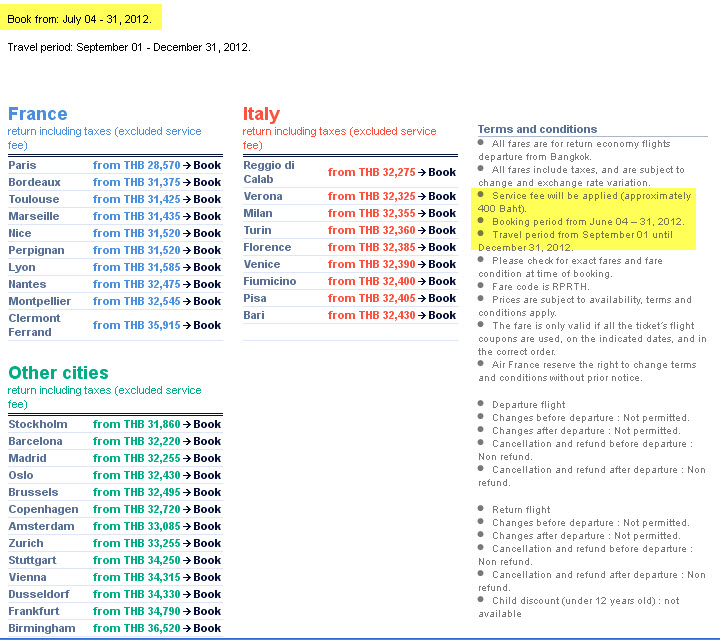Click the 'Return flight' bullet text
Image resolution: width=720 pixels, height=640 pixels.
[521, 510]
